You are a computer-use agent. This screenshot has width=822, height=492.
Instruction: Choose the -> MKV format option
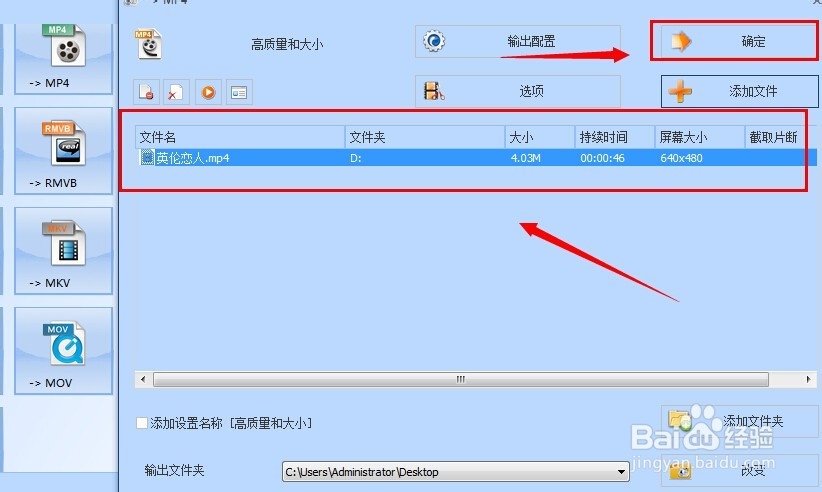[x=63, y=250]
